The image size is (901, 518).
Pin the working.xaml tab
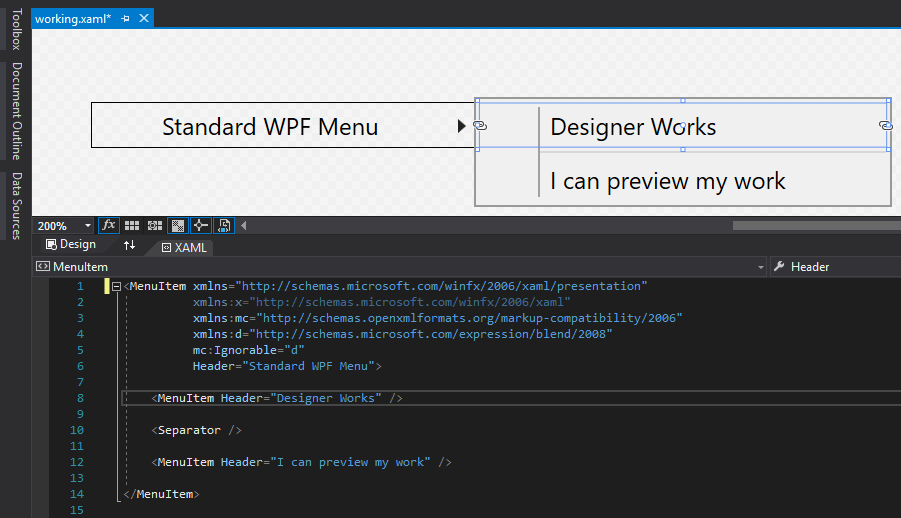[125, 19]
